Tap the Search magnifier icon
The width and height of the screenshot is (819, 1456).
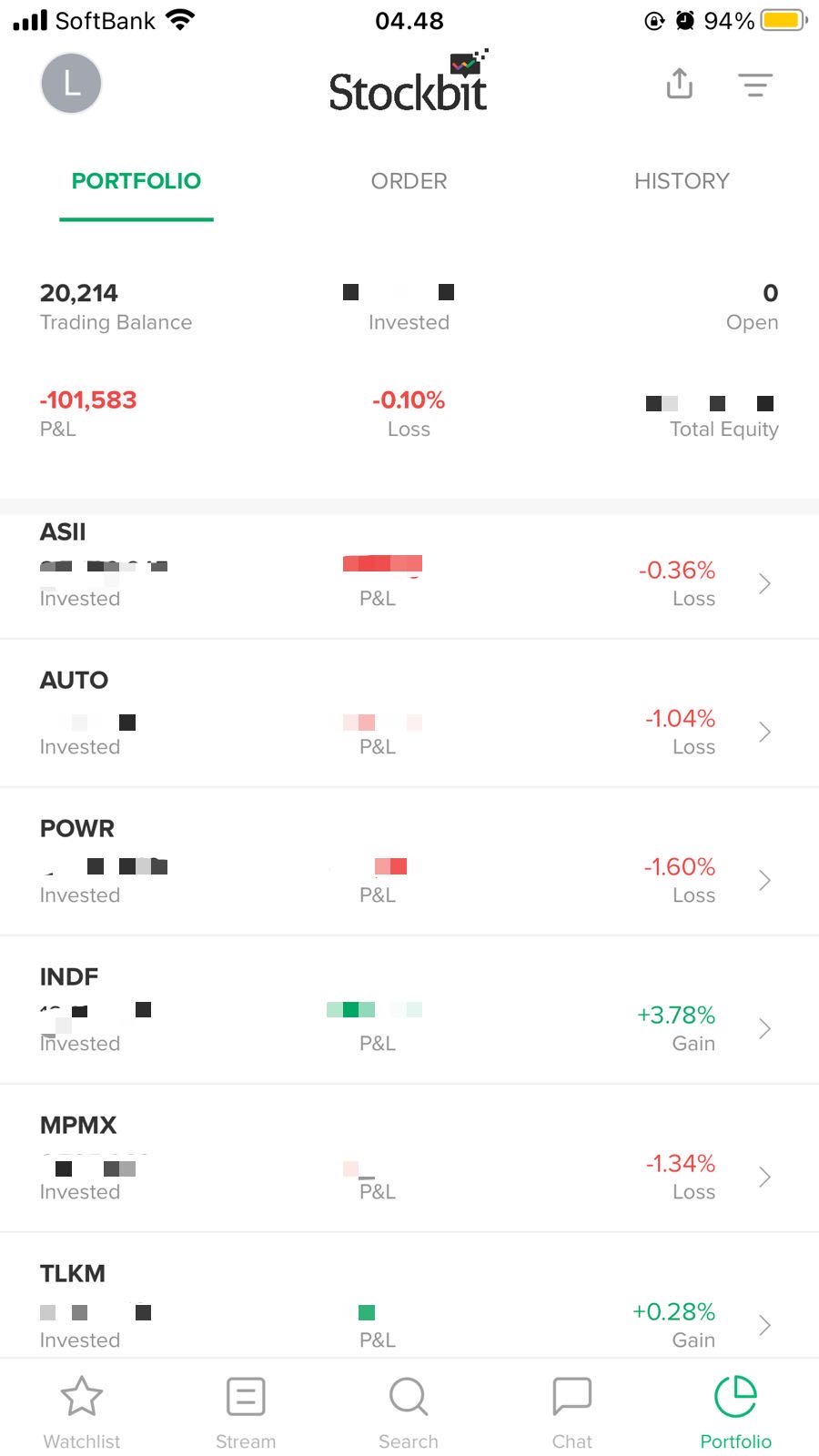(409, 1397)
